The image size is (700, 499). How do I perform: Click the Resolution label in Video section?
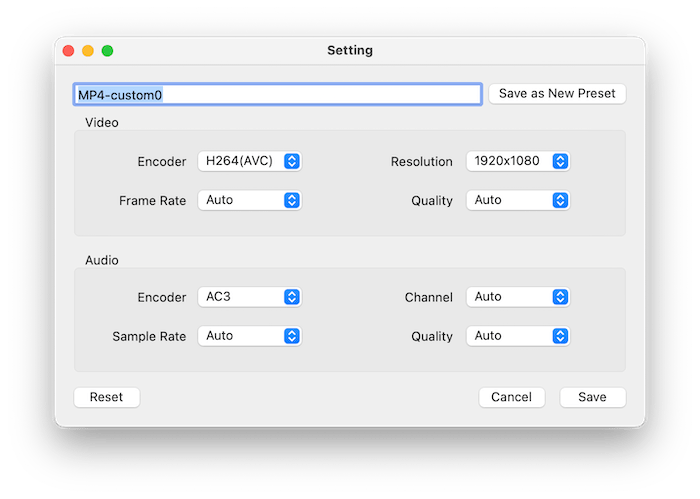click(x=421, y=161)
